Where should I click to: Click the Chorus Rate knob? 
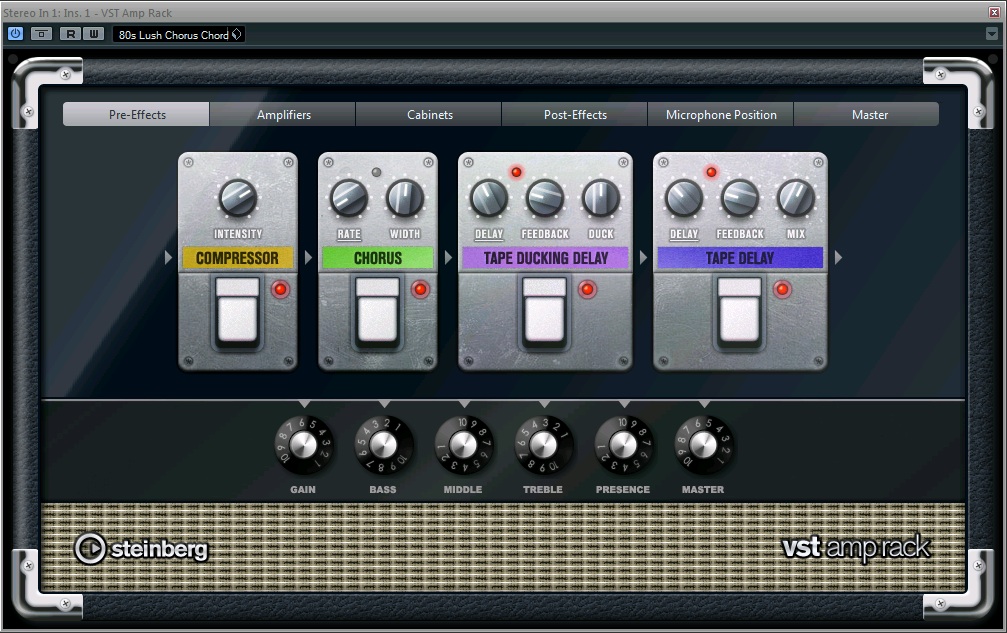pos(349,198)
